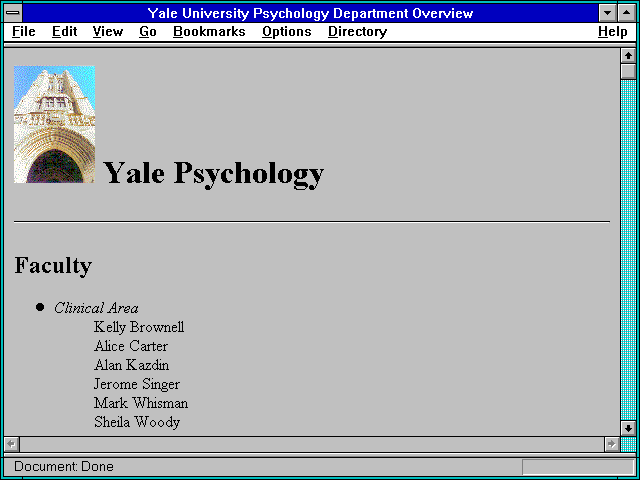Click the Clinical Area list item
The image size is (640, 480).
pyautogui.click(x=96, y=308)
